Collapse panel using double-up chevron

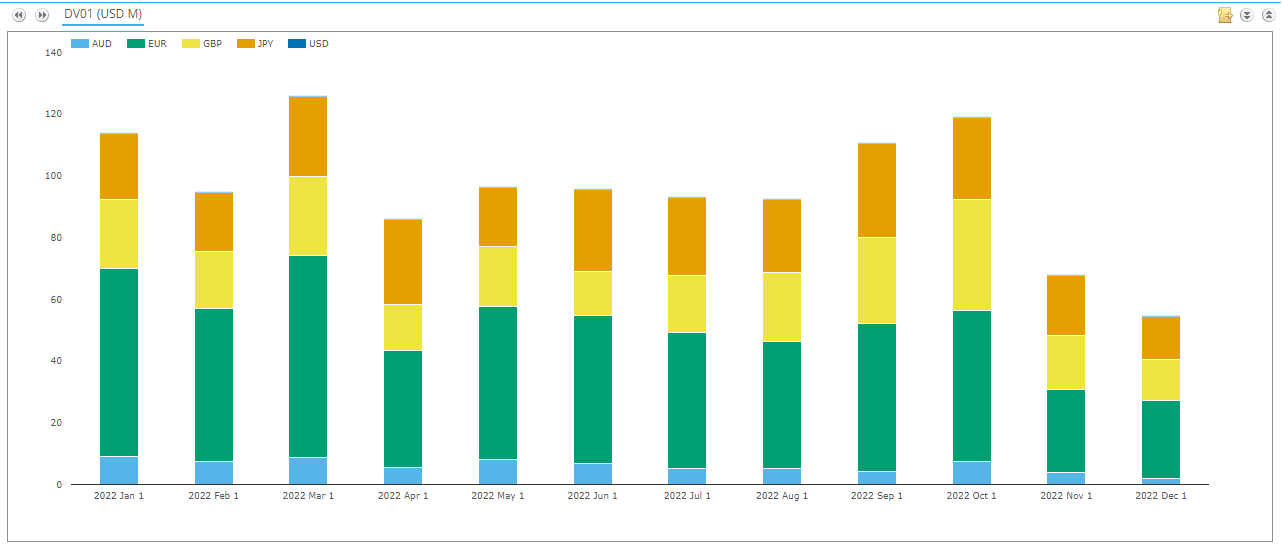click(1268, 15)
